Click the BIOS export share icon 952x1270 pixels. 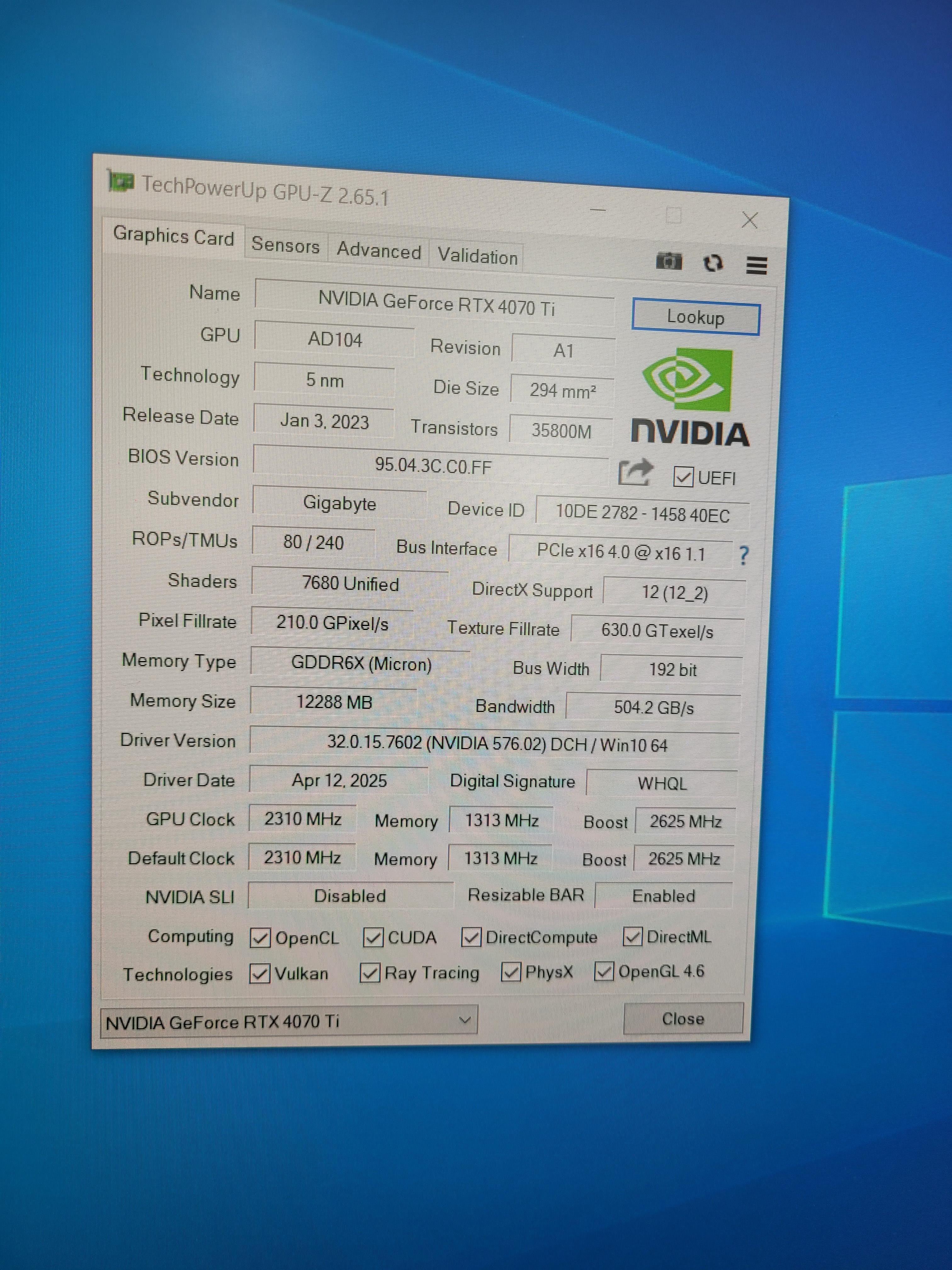click(635, 472)
